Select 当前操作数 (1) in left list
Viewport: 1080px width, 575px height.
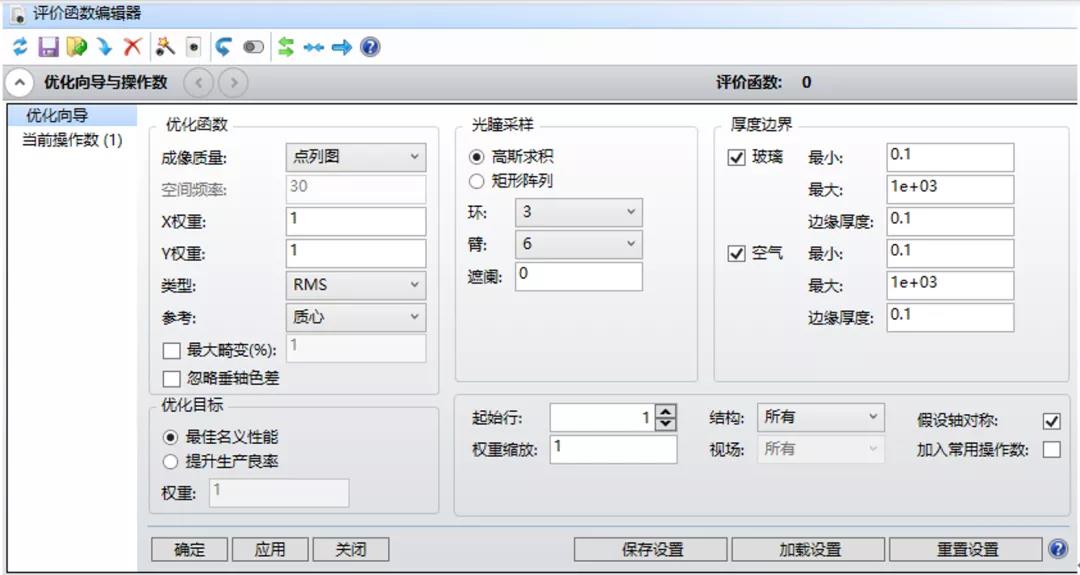pyautogui.click(x=72, y=140)
